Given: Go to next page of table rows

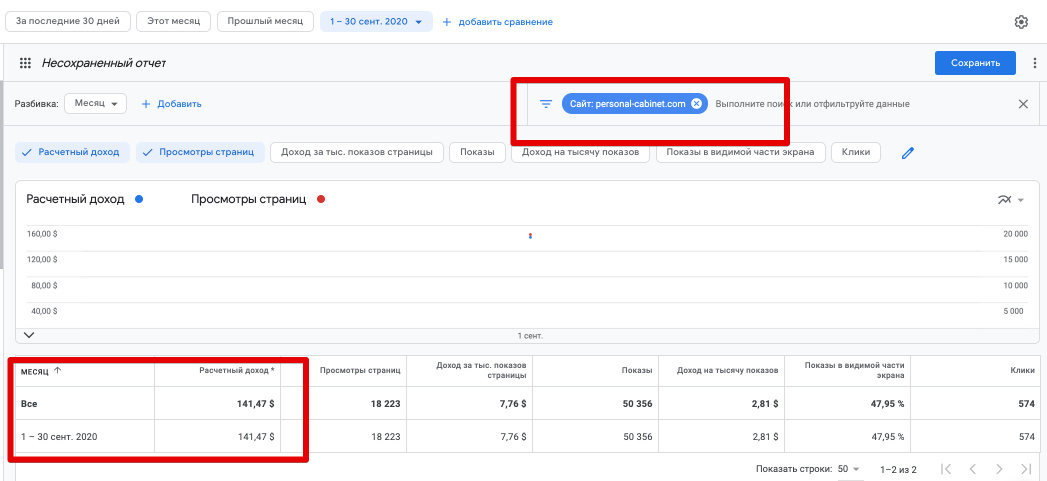Looking at the screenshot, I should pos(998,469).
